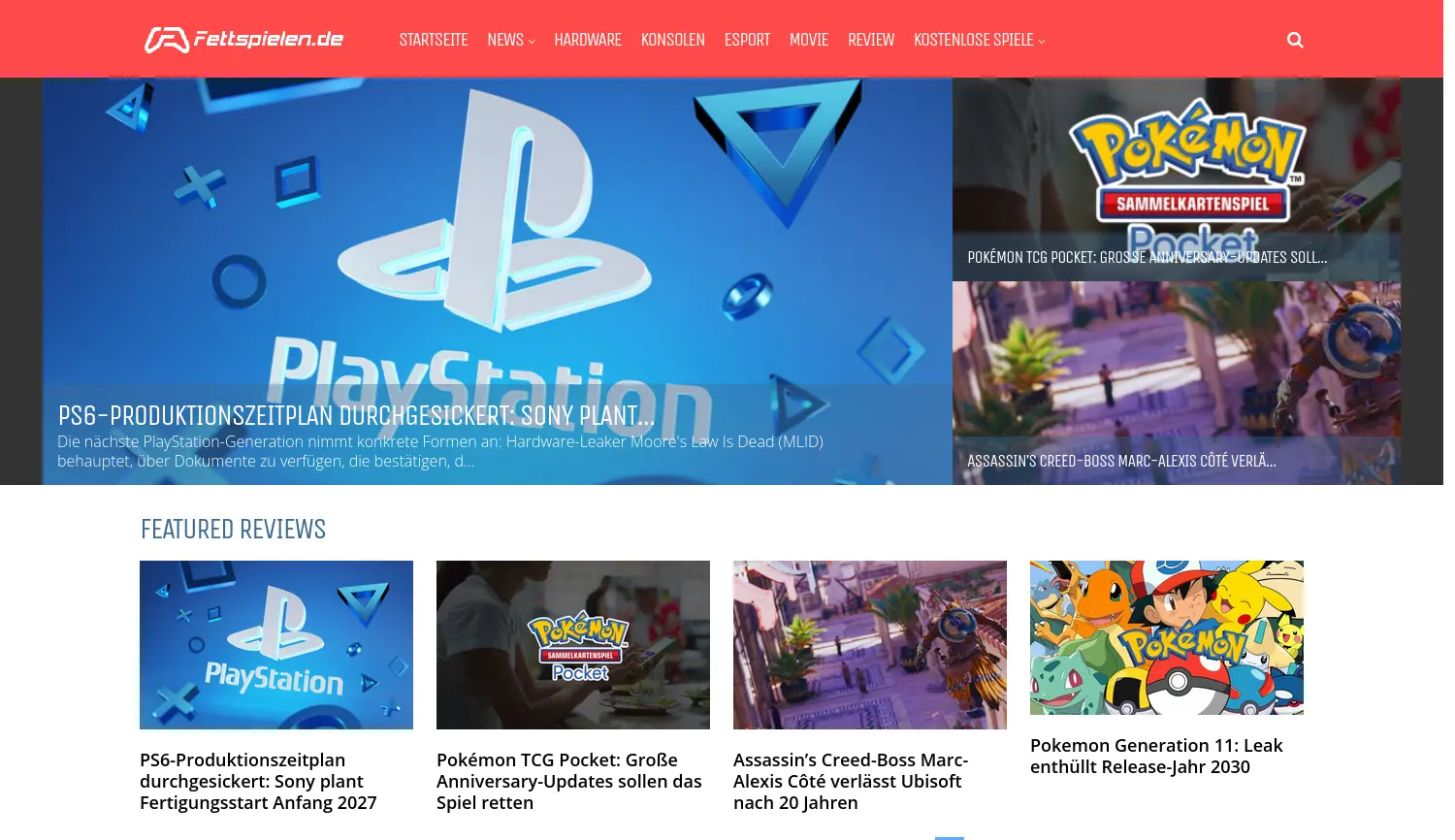Select the Esport menu item
Image resolution: width=1455 pixels, height=840 pixels.
[x=747, y=40]
